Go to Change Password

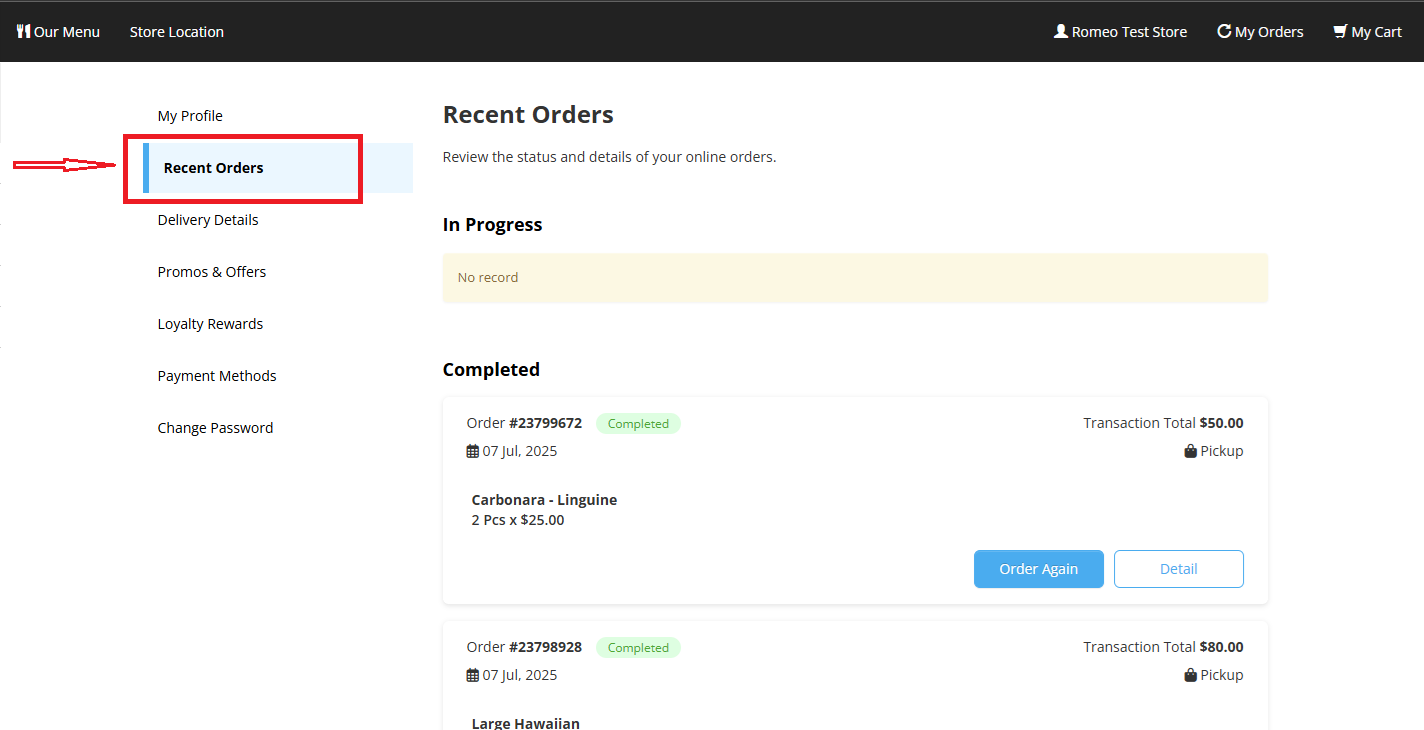(215, 427)
